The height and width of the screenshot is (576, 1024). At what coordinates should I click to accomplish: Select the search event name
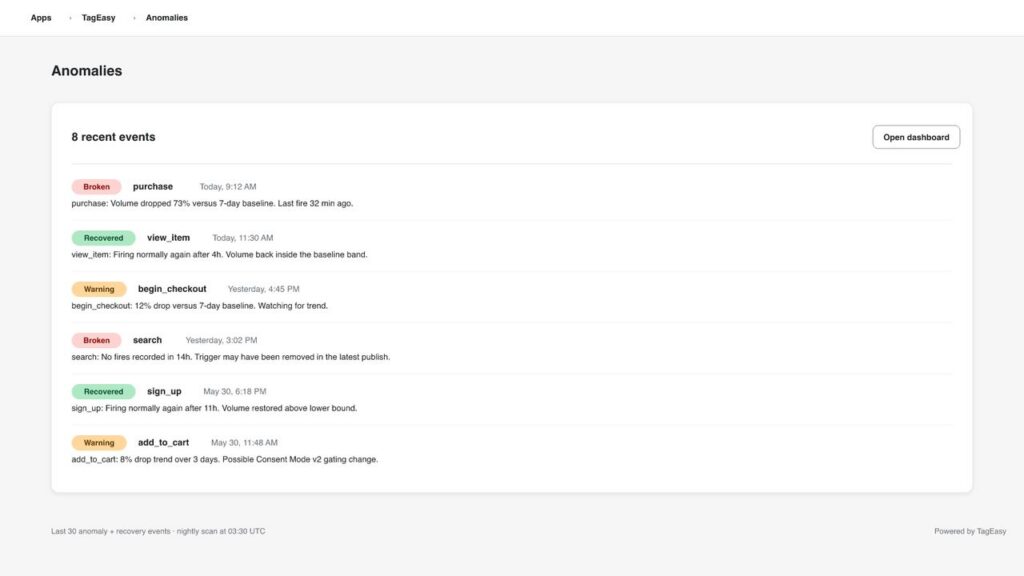click(147, 340)
